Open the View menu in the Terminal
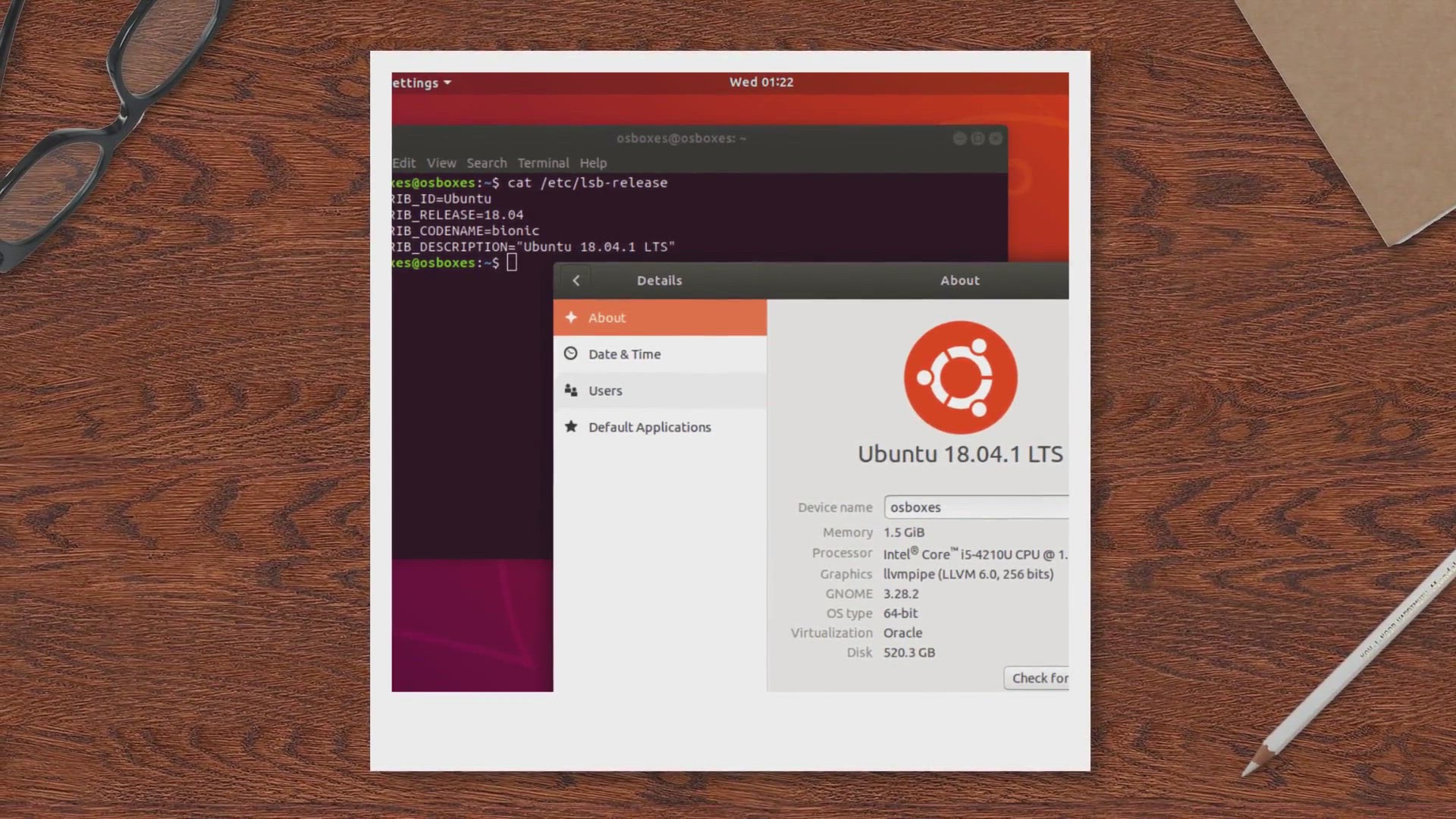Image resolution: width=1456 pixels, height=819 pixels. [441, 163]
